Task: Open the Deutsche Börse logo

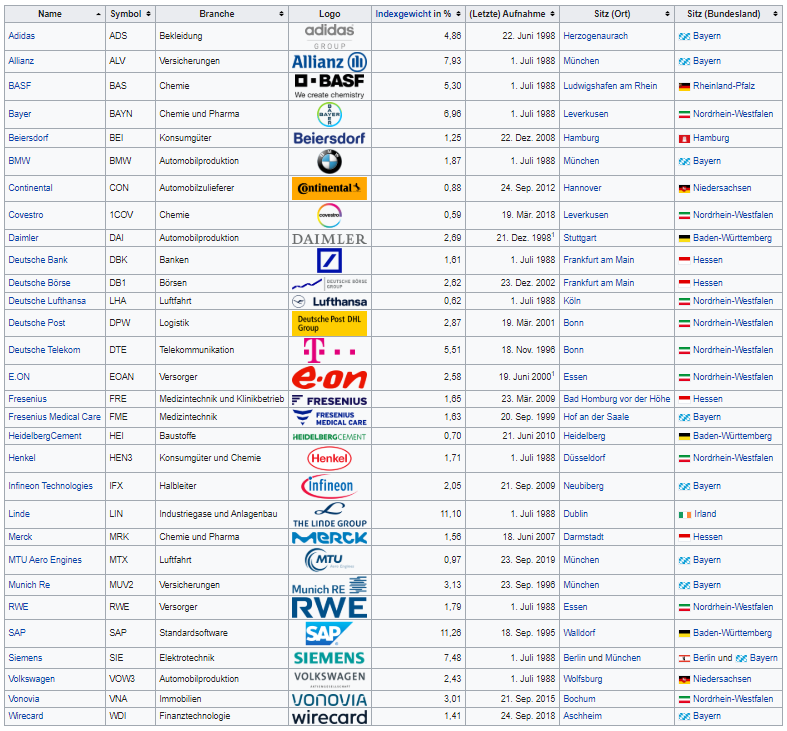Action: coord(329,284)
